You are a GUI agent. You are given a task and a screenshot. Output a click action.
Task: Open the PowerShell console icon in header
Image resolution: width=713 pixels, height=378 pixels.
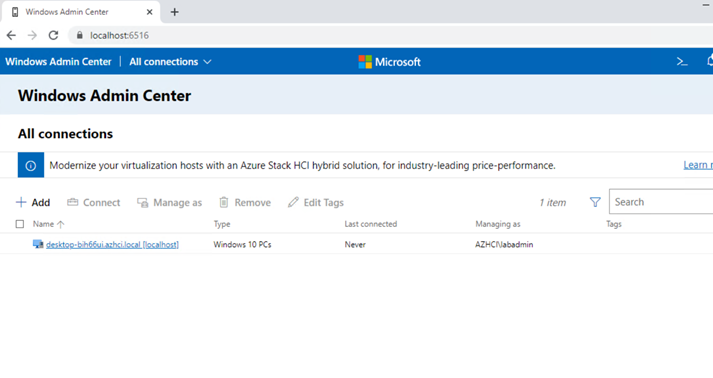(682, 62)
